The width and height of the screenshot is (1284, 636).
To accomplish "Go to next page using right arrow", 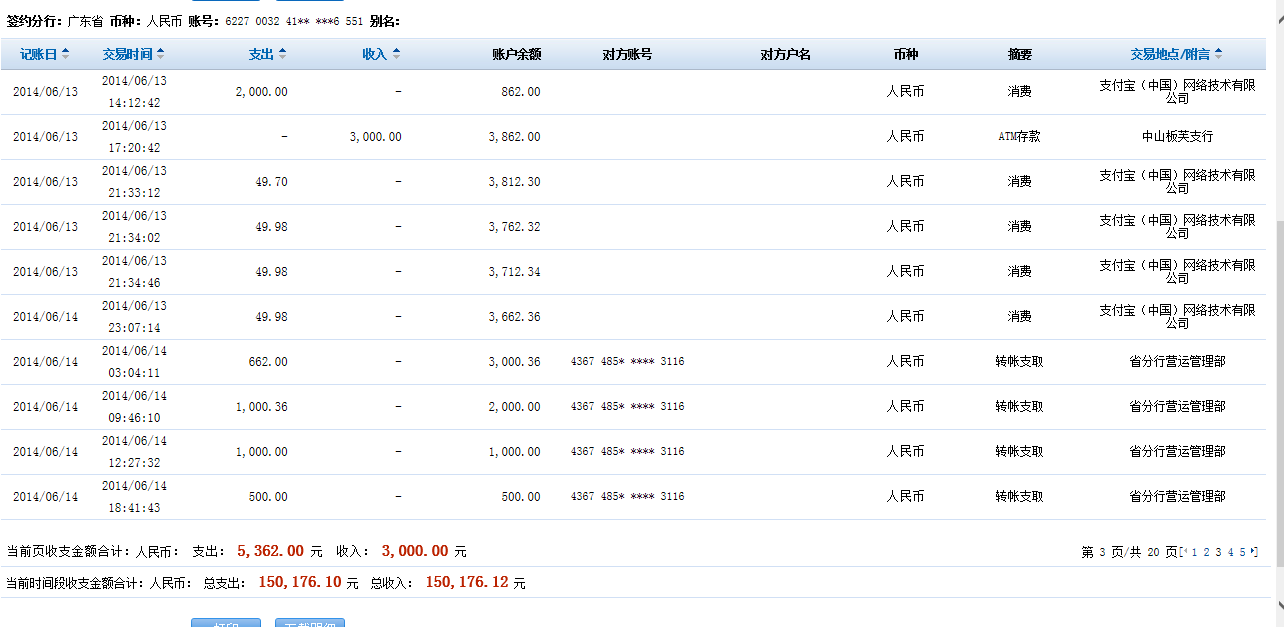I will [1254, 552].
